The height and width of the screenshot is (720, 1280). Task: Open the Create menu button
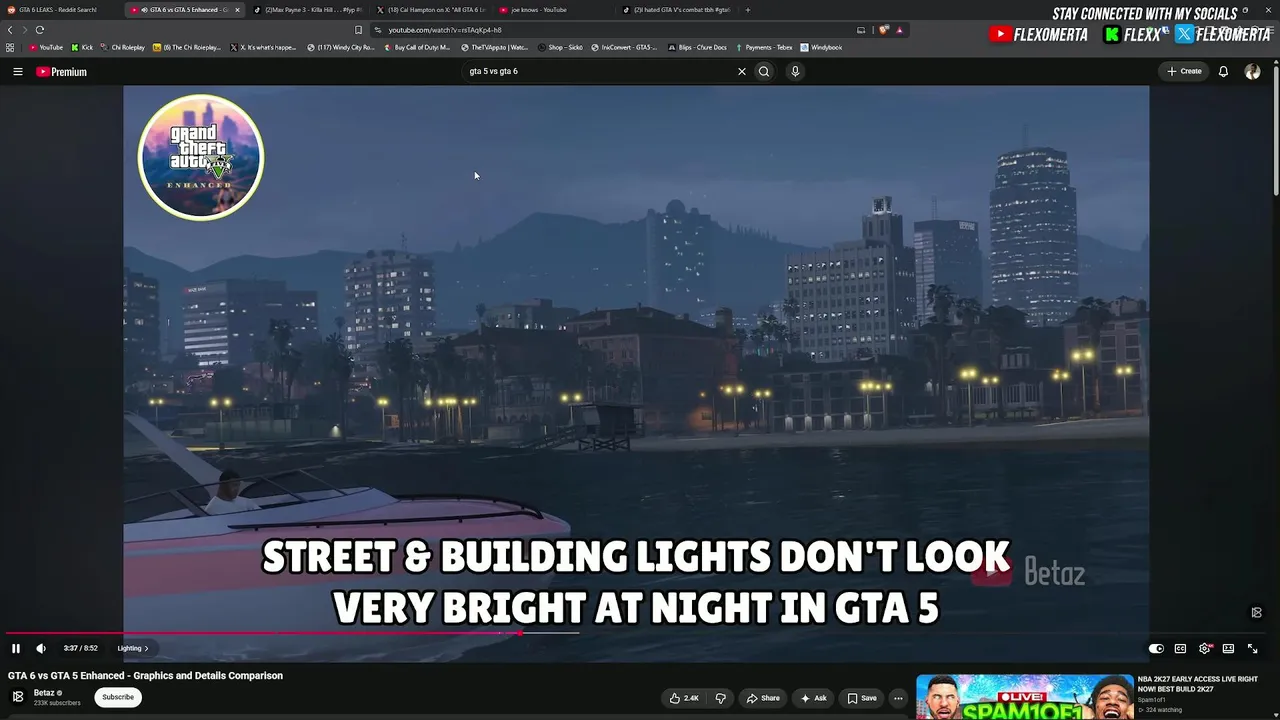(x=1184, y=71)
